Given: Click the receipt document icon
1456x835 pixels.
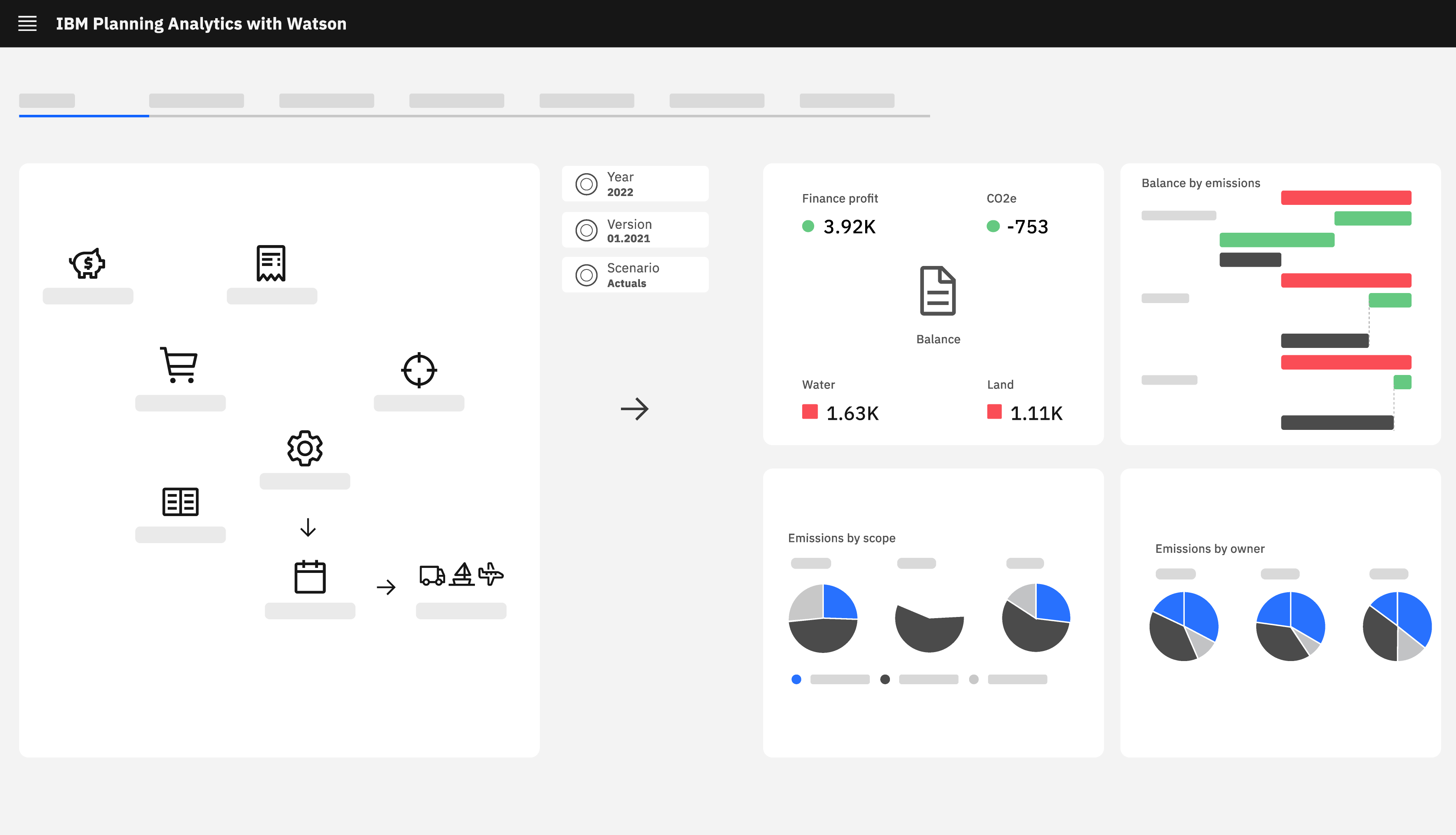Looking at the screenshot, I should point(270,263).
